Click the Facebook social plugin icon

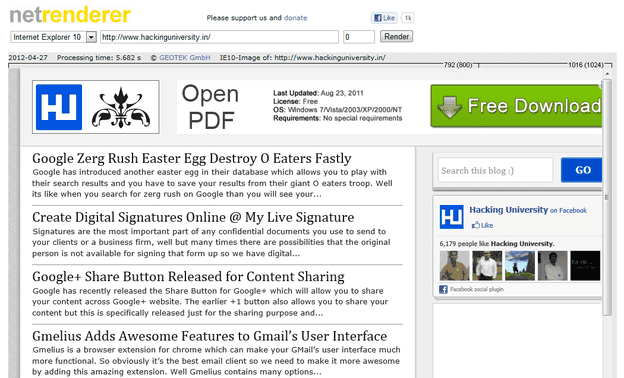pyautogui.click(x=443, y=289)
